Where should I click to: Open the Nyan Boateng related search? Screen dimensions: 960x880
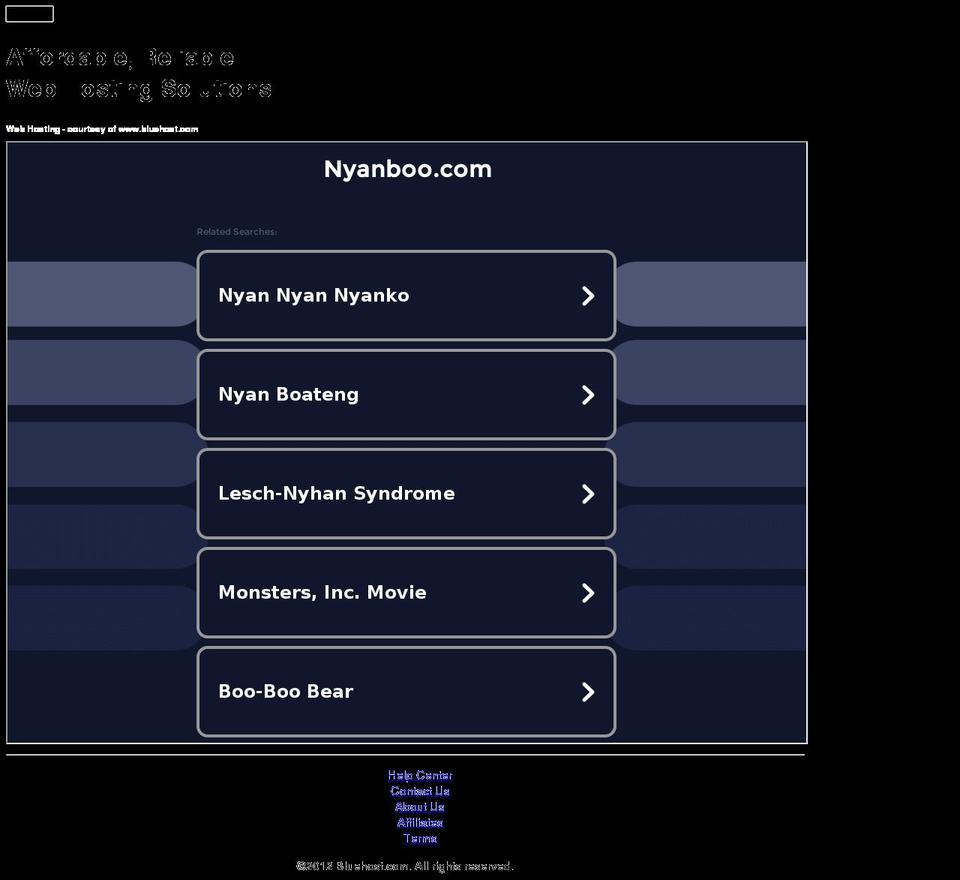click(x=406, y=394)
